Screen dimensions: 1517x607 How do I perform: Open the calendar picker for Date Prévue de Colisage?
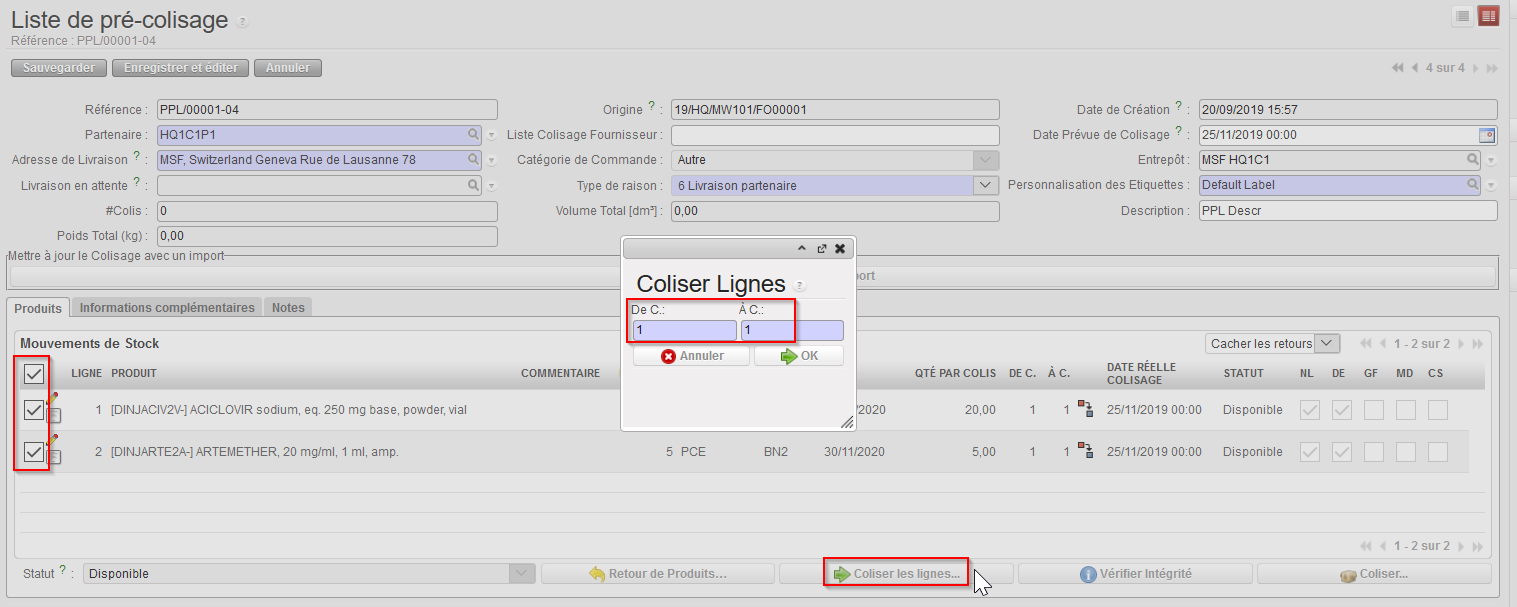pyautogui.click(x=1487, y=135)
